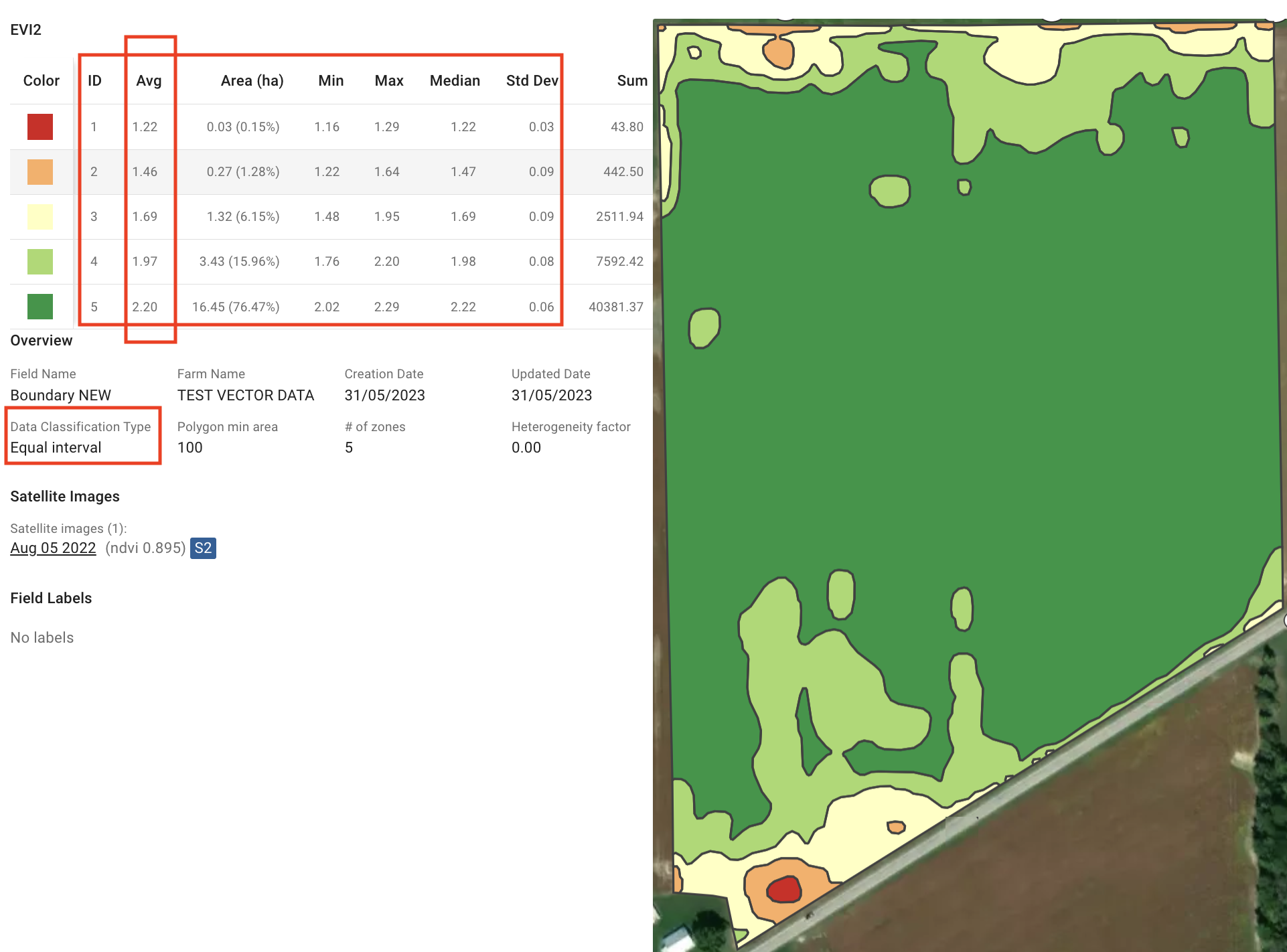Image resolution: width=1287 pixels, height=952 pixels.
Task: Click the red polygon on the map
Action: [783, 890]
